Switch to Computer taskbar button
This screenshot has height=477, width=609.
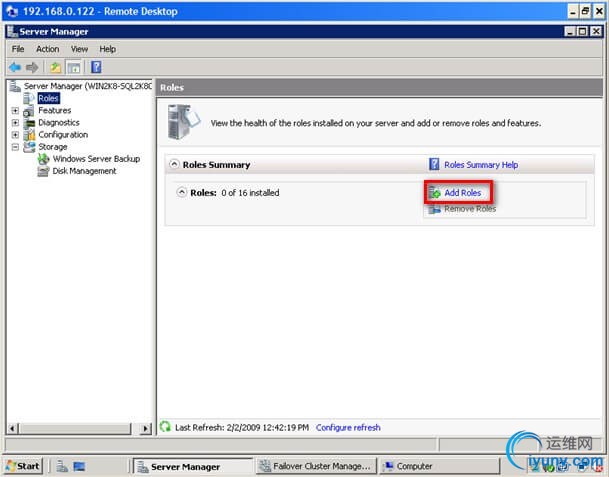(x=439, y=466)
